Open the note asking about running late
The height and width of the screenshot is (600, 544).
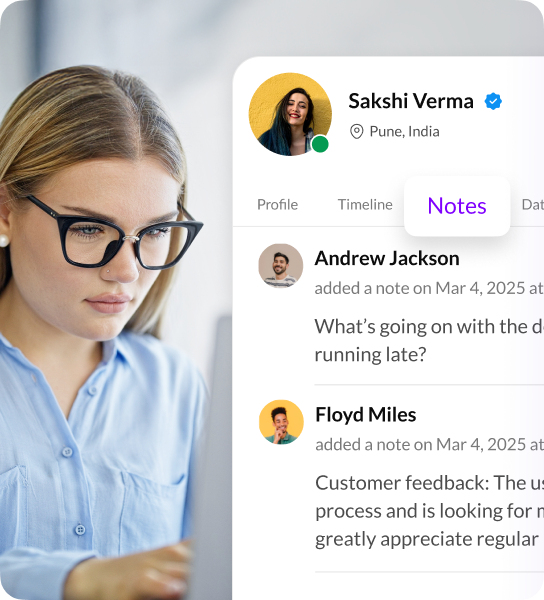tap(429, 340)
